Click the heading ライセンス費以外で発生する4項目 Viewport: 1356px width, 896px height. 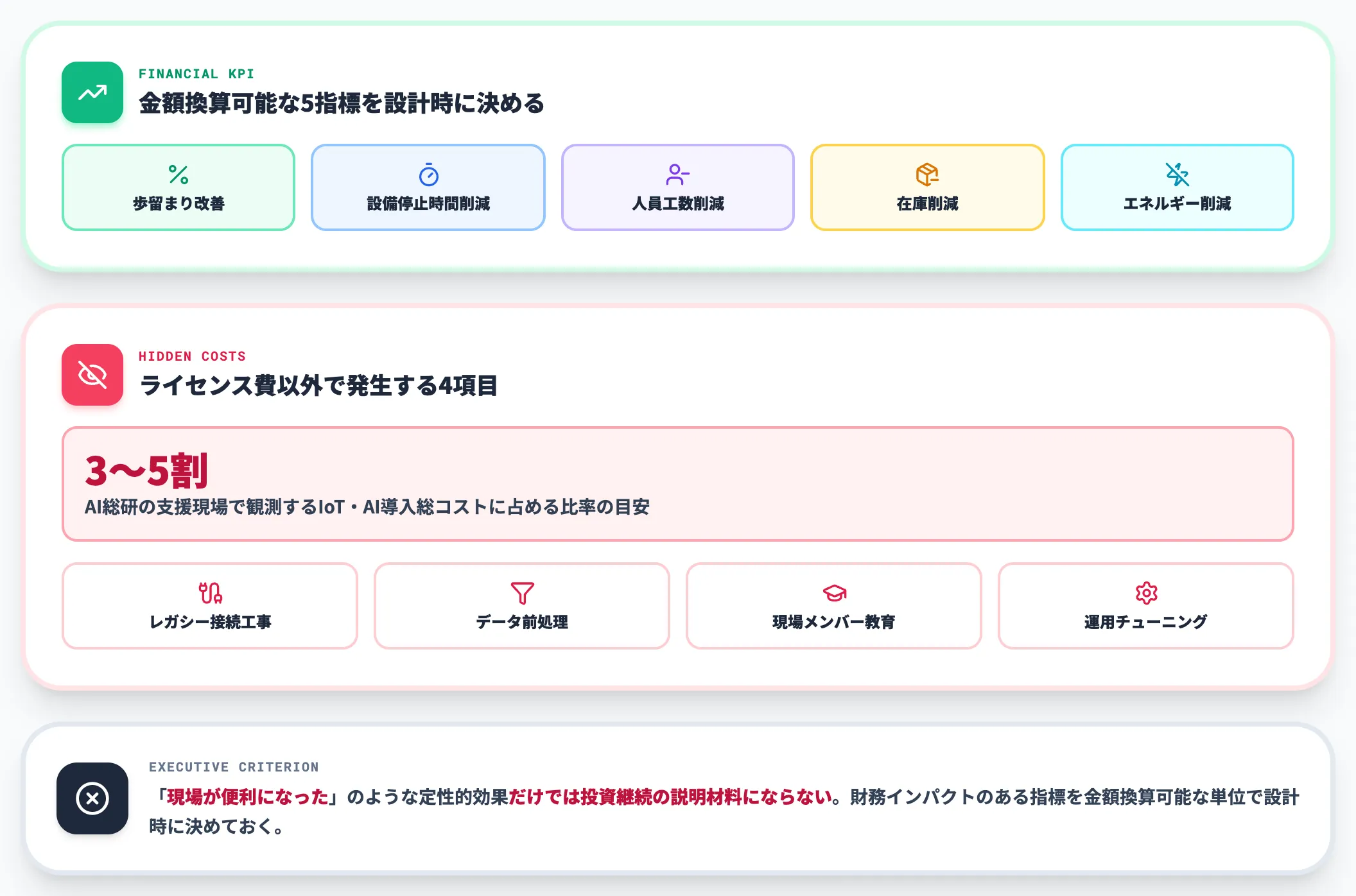(x=318, y=385)
